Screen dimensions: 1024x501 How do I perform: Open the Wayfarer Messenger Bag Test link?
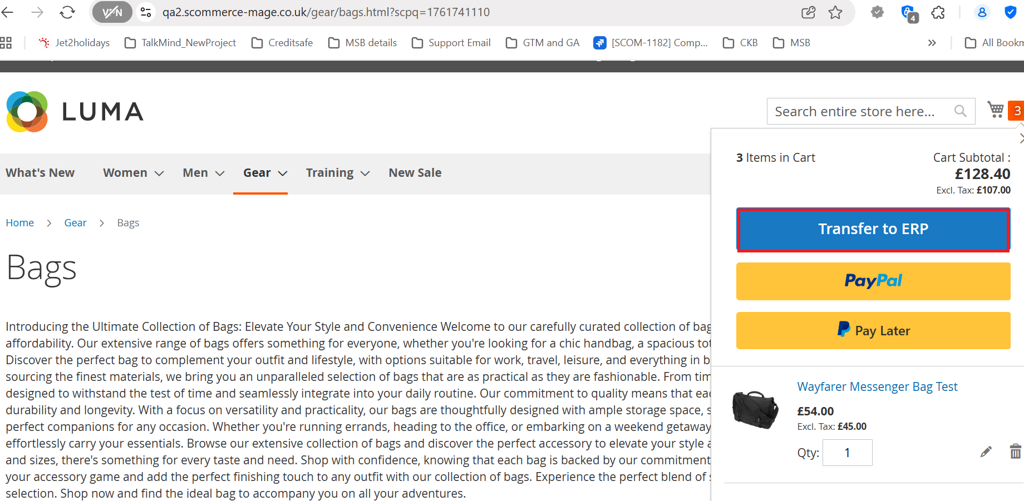coord(877,387)
